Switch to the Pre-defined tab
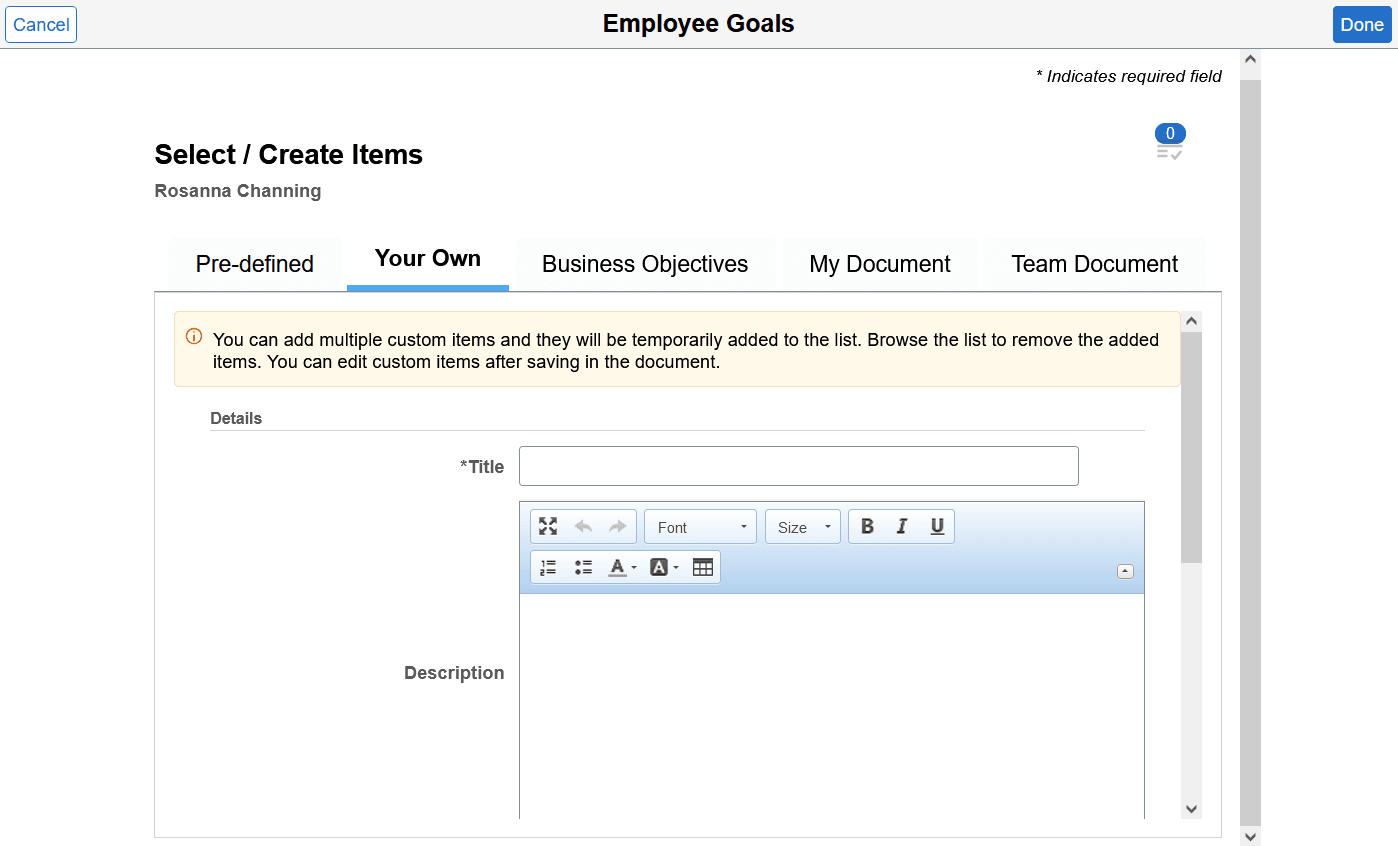 (x=254, y=263)
